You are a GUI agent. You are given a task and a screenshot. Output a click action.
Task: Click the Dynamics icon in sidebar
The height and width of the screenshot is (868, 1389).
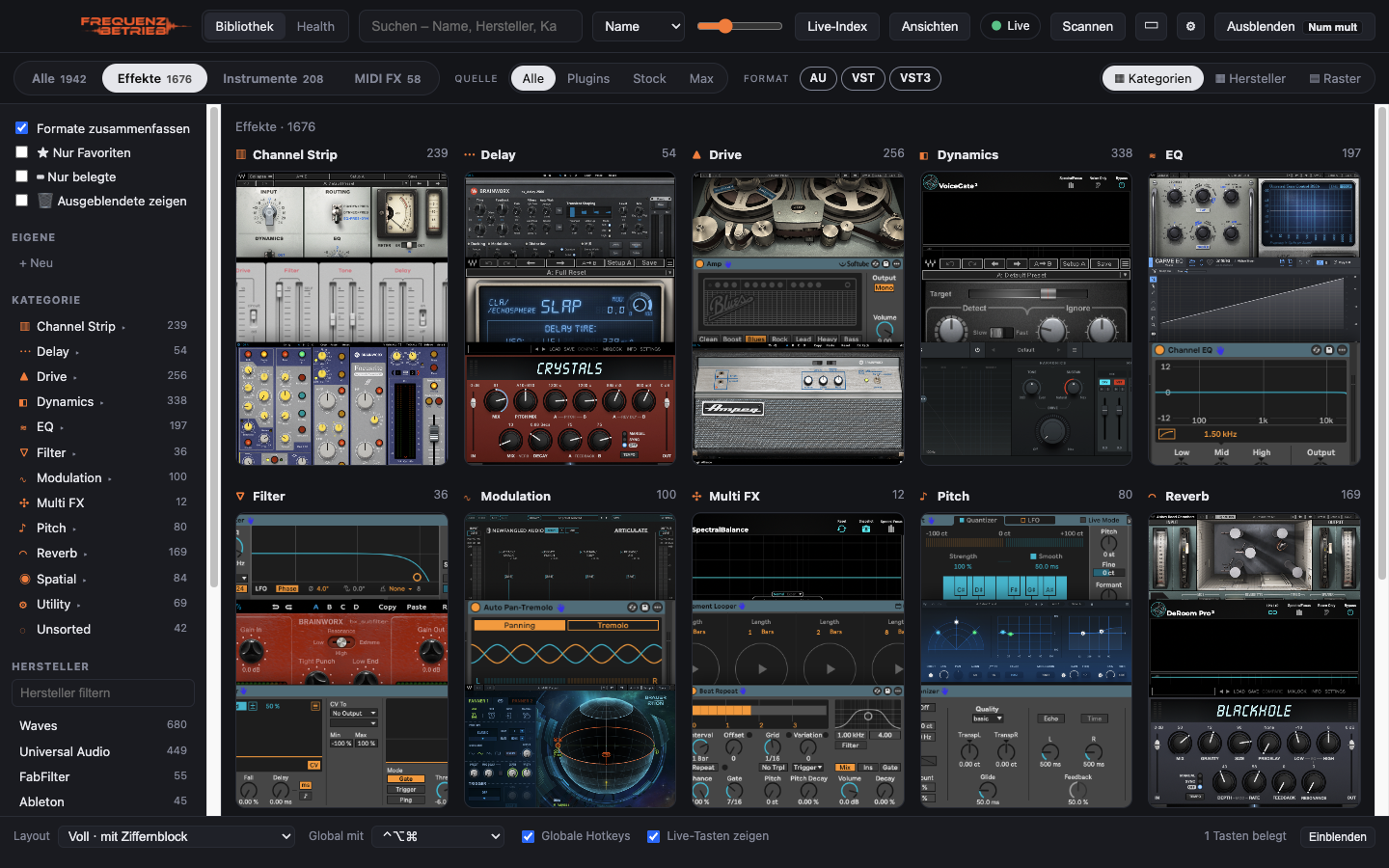coord(24,402)
